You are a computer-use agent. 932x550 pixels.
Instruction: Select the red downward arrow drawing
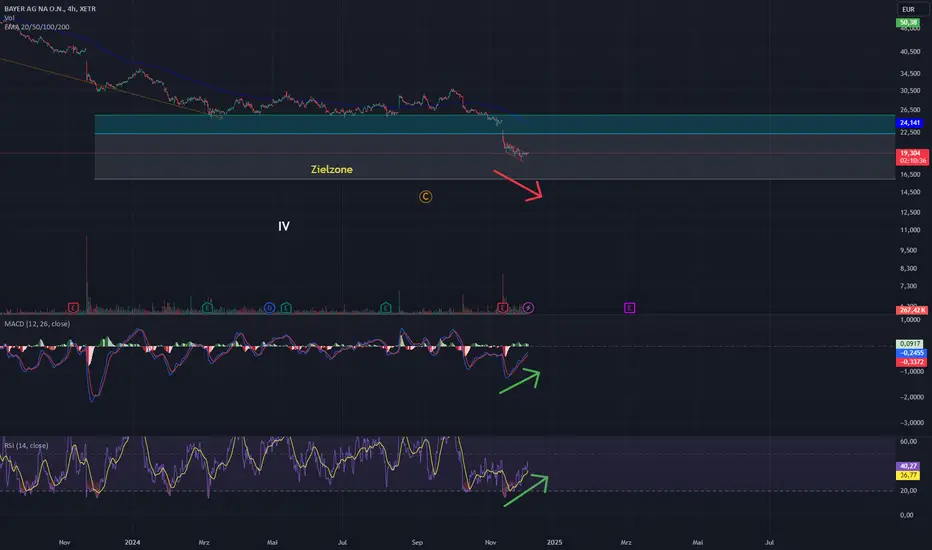[518, 185]
